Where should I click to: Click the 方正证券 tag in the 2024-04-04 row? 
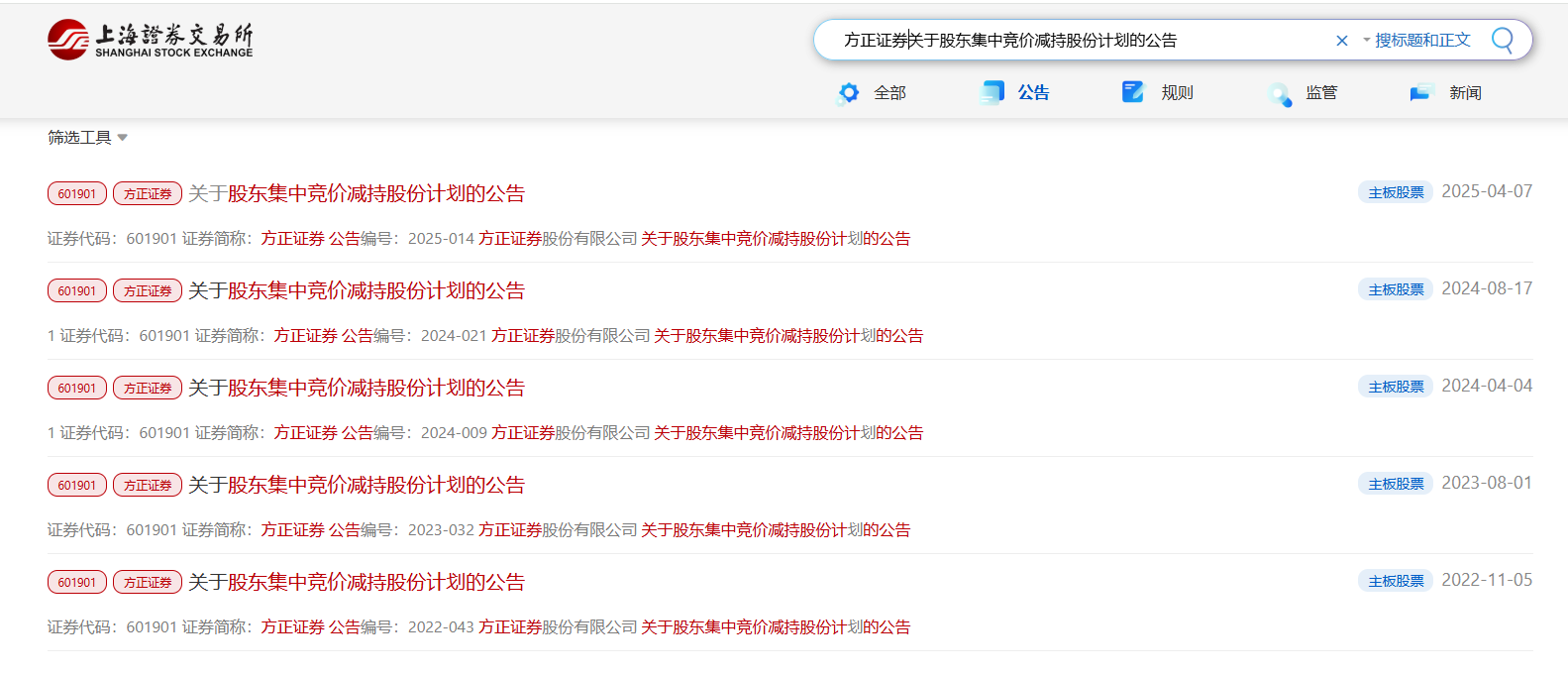(x=148, y=388)
